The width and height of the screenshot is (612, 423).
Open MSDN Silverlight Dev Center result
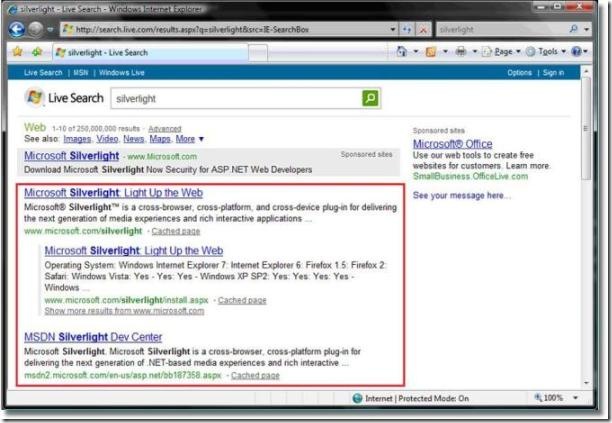pyautogui.click(x=92, y=338)
